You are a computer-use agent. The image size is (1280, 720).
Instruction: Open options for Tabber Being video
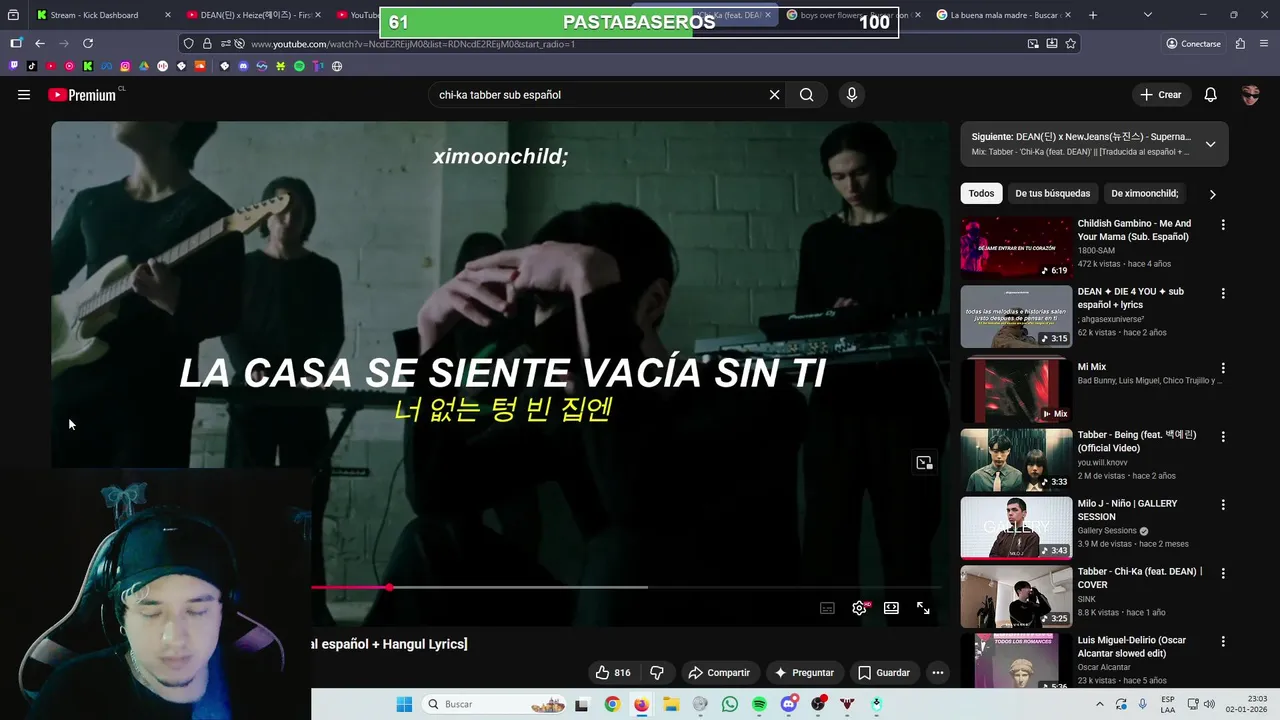click(1222, 437)
